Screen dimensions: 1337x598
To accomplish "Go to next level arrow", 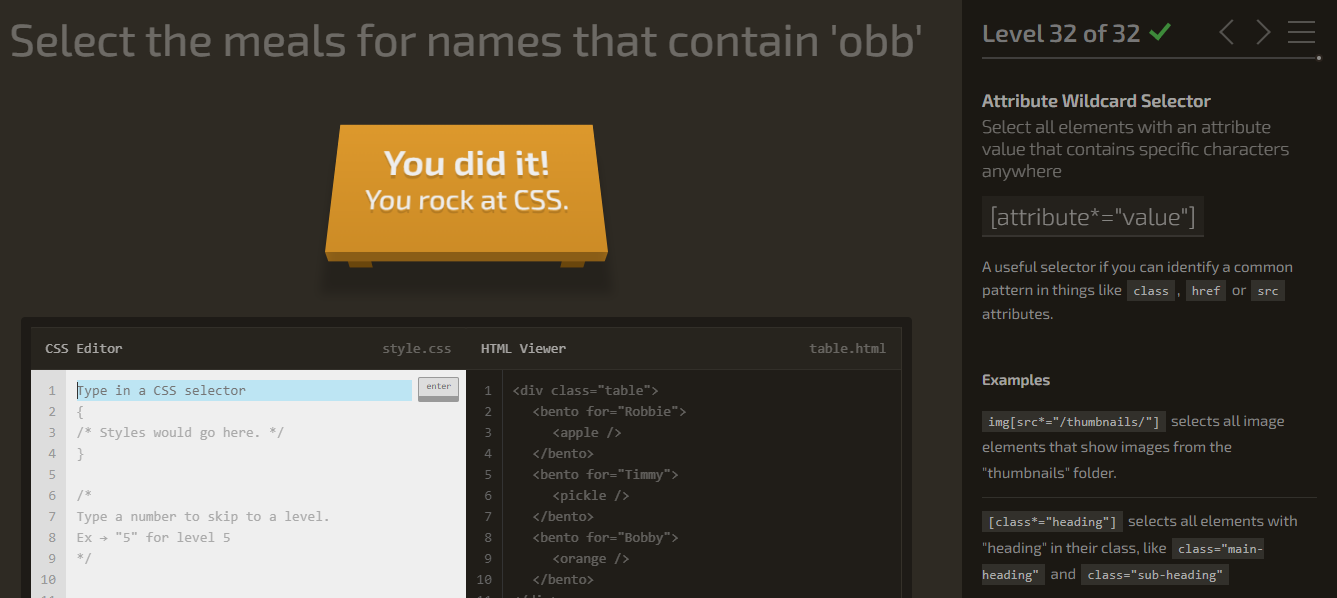I will 1263,33.
